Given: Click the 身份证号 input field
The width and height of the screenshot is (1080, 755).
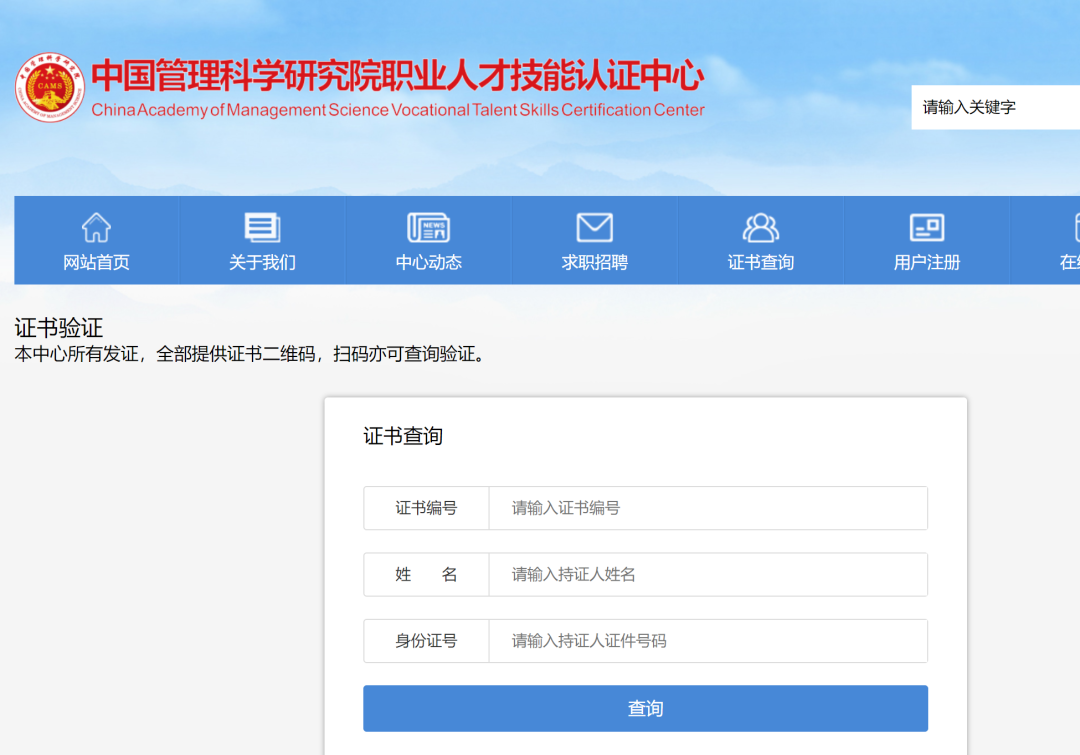Looking at the screenshot, I should click(708, 641).
